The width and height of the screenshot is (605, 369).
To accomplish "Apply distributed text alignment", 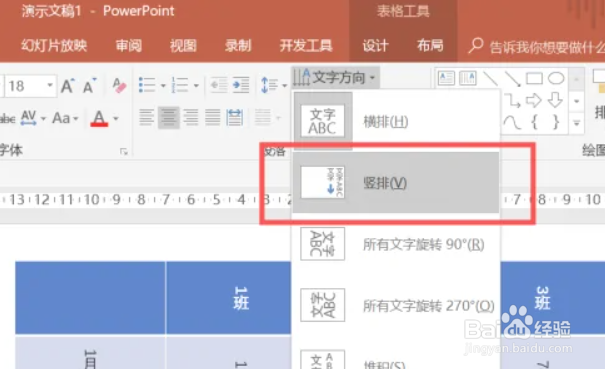I will [235, 117].
